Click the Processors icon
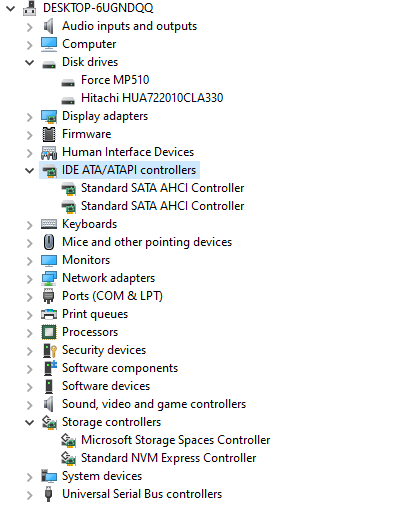The image size is (401, 508). click(49, 332)
